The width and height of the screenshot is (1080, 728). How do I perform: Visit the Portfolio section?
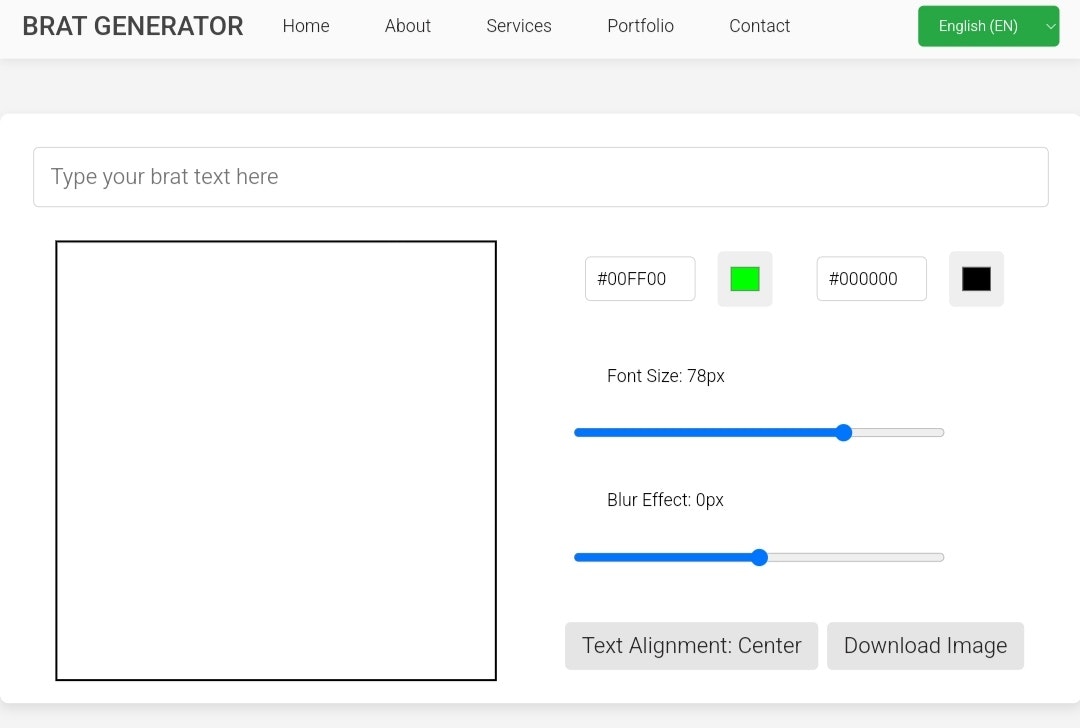coord(640,26)
